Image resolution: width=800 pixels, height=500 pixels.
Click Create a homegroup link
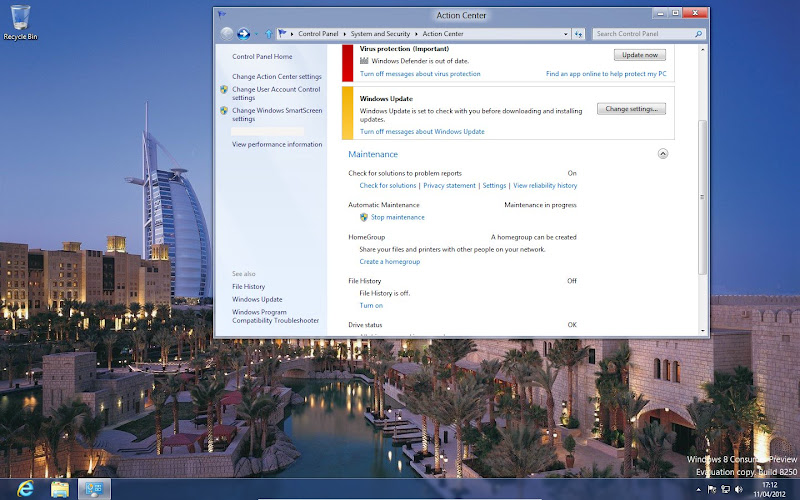[390, 262]
